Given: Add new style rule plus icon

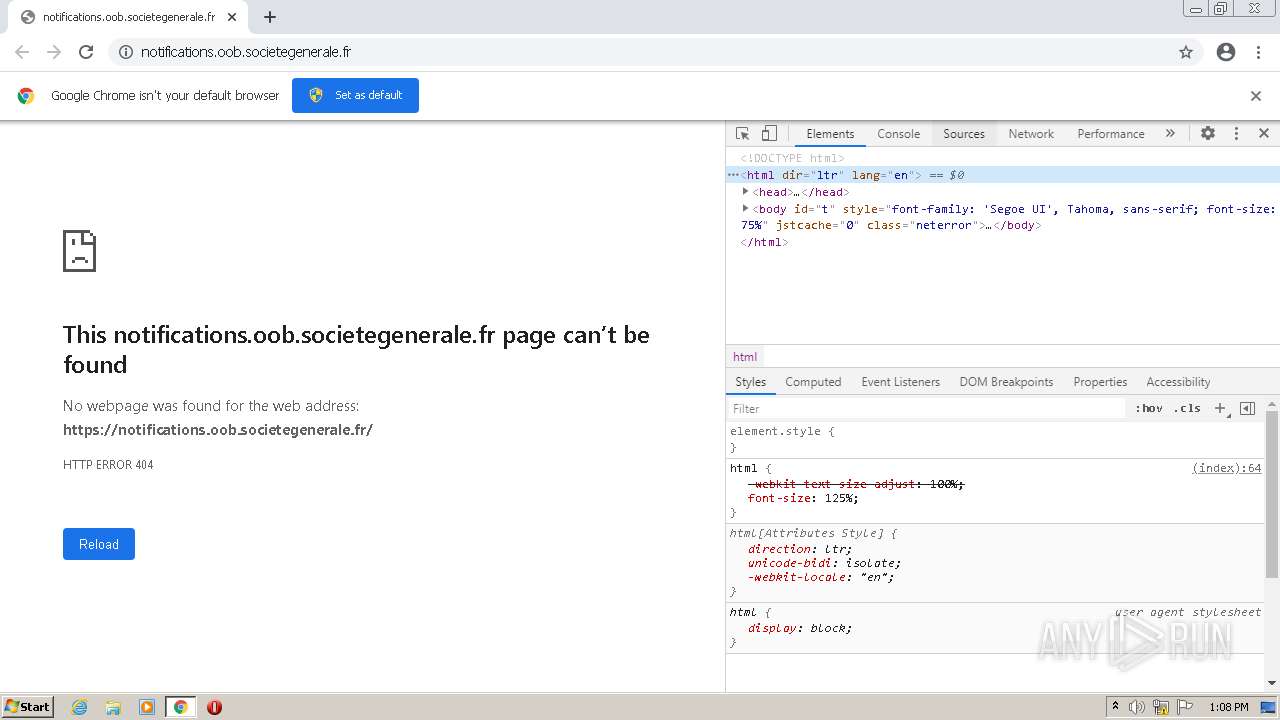Looking at the screenshot, I should [1220, 408].
